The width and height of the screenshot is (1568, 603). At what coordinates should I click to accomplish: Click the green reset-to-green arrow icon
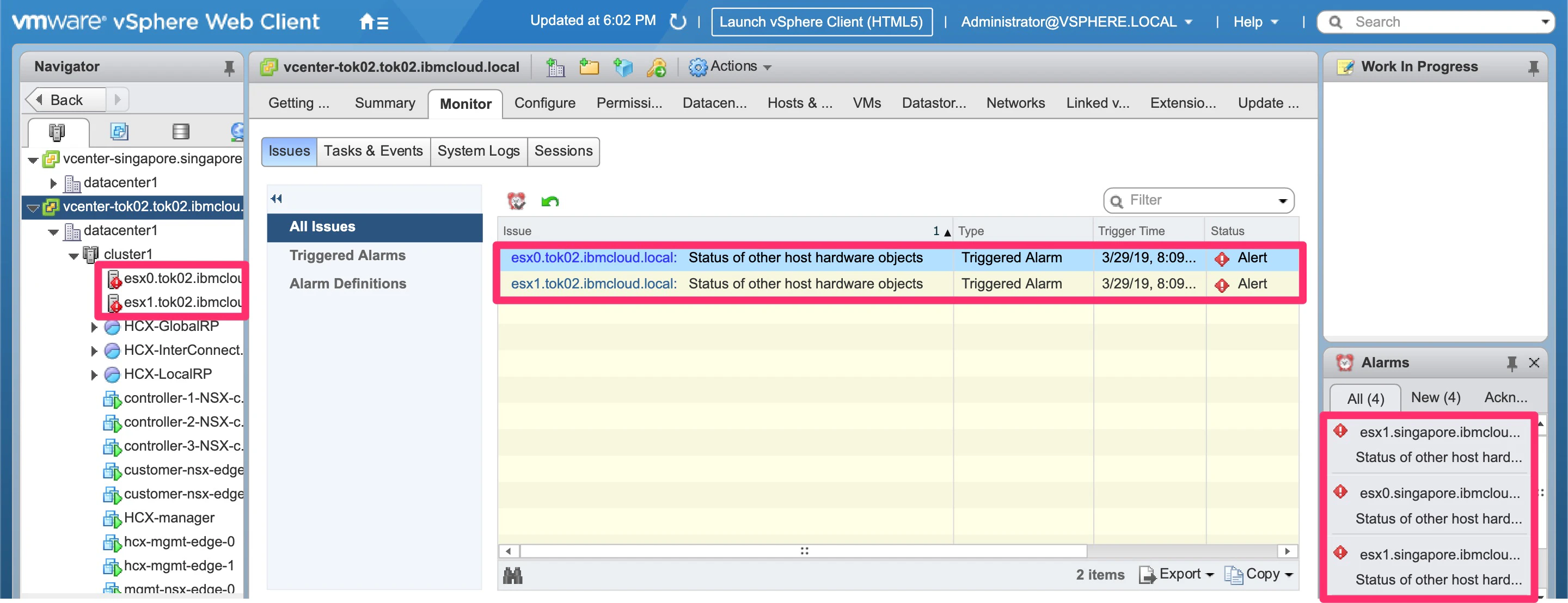coord(550,201)
